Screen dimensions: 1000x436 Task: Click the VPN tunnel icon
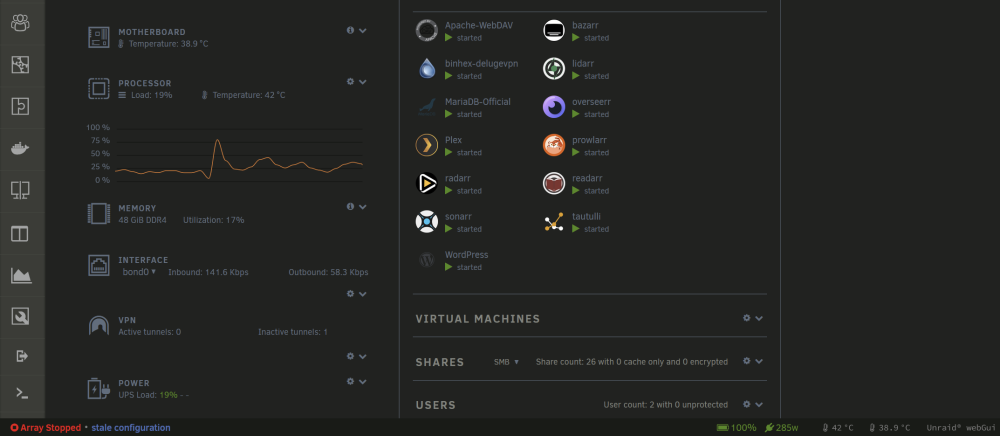pos(99,326)
